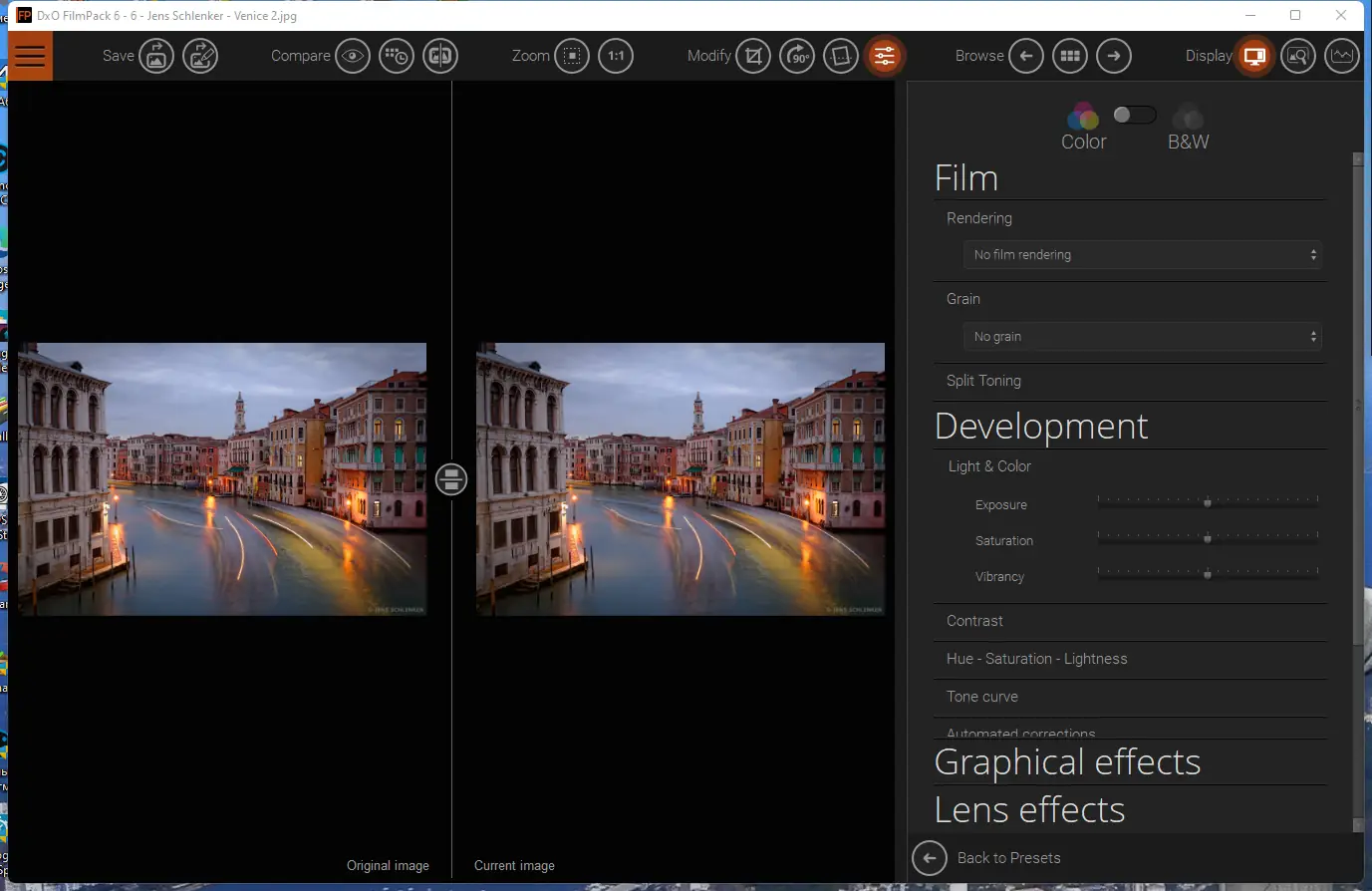1372x891 pixels.
Task: Click the Save image icon
Action: 156,56
